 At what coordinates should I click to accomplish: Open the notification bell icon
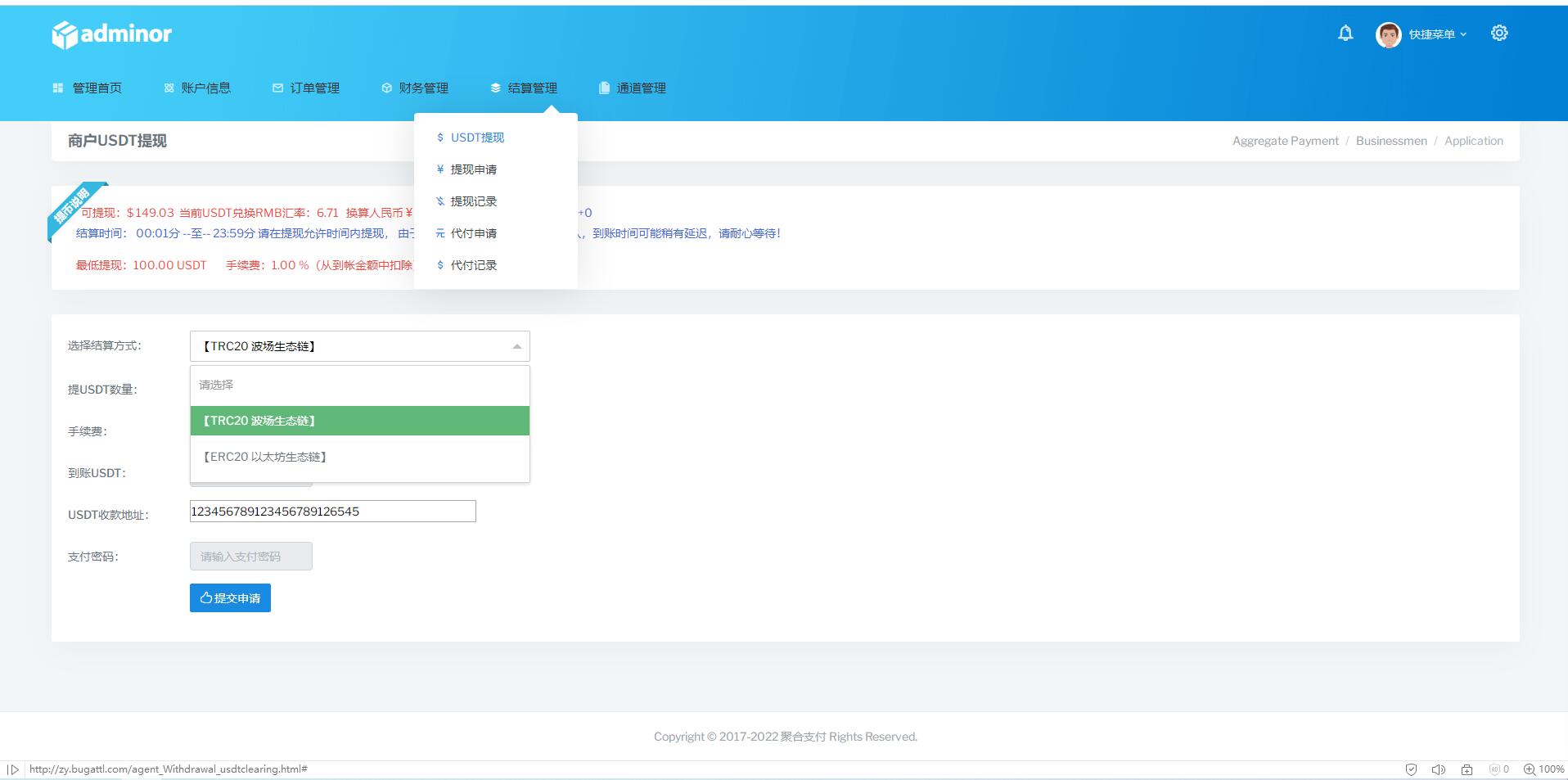[1345, 33]
